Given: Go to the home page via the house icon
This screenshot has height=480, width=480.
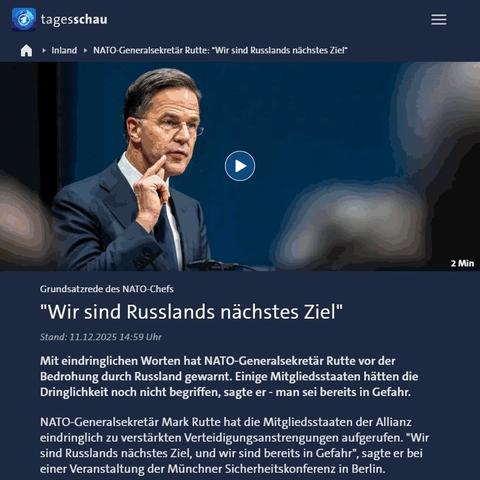Looking at the screenshot, I should pos(26,50).
